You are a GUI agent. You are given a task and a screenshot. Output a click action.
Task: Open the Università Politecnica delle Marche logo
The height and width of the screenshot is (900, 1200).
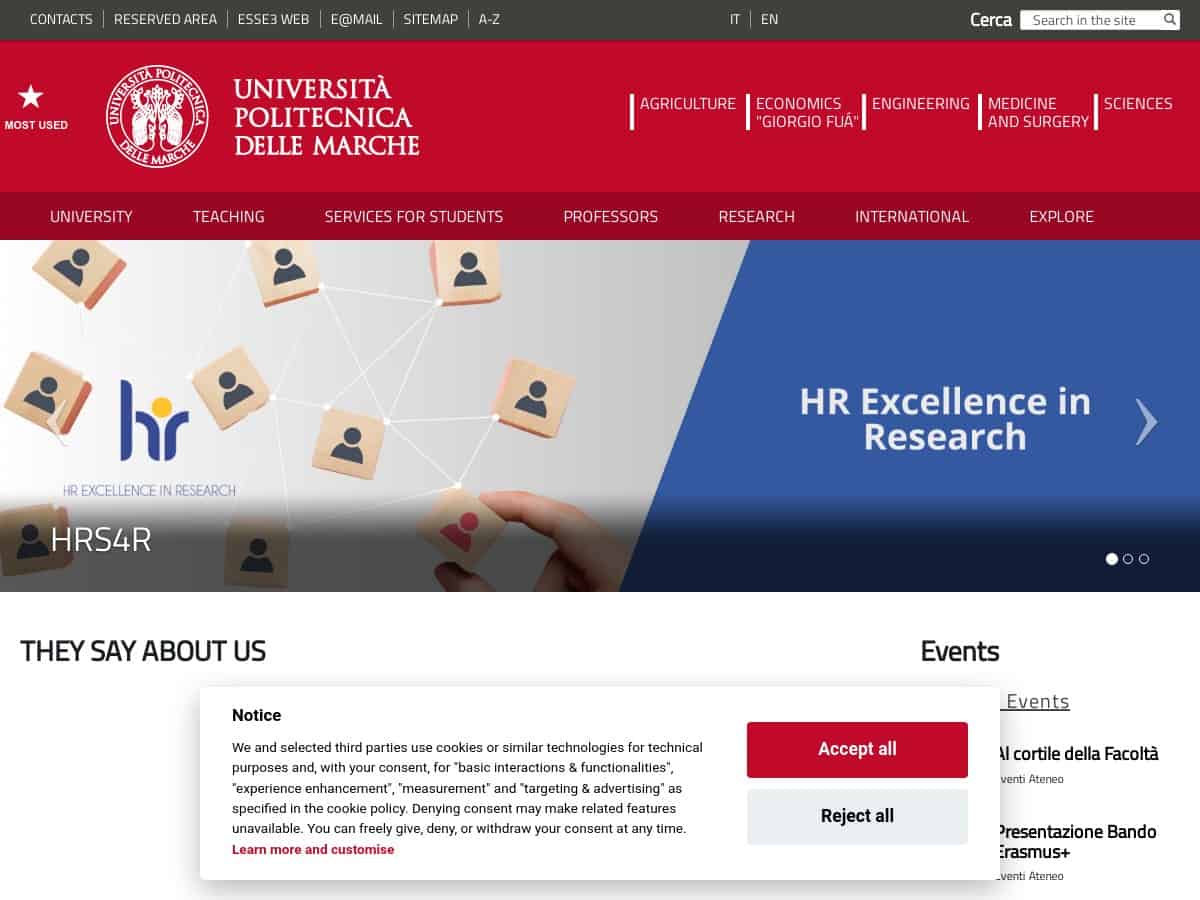(263, 116)
